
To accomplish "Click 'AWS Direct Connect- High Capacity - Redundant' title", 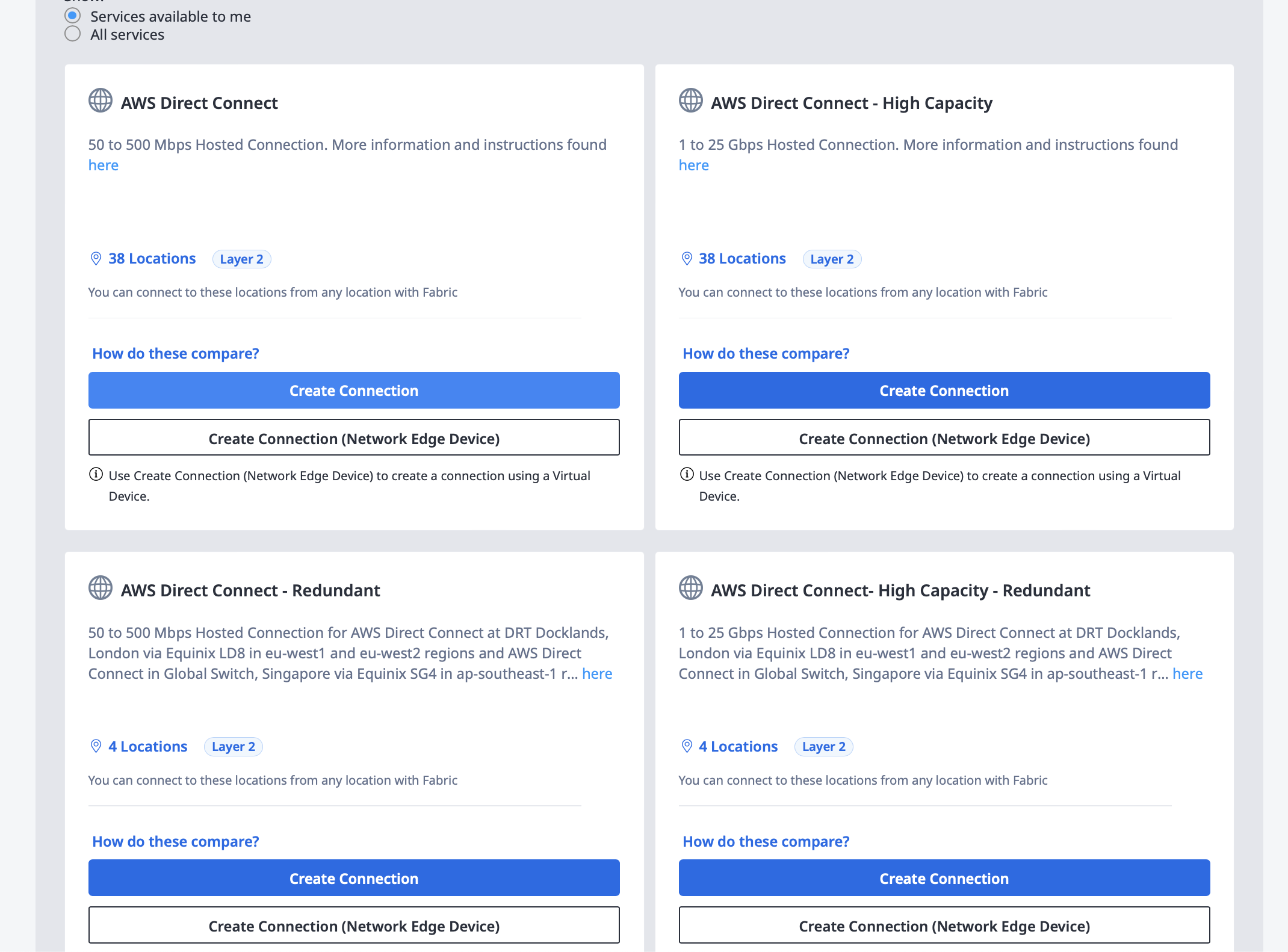I will [x=900, y=590].
